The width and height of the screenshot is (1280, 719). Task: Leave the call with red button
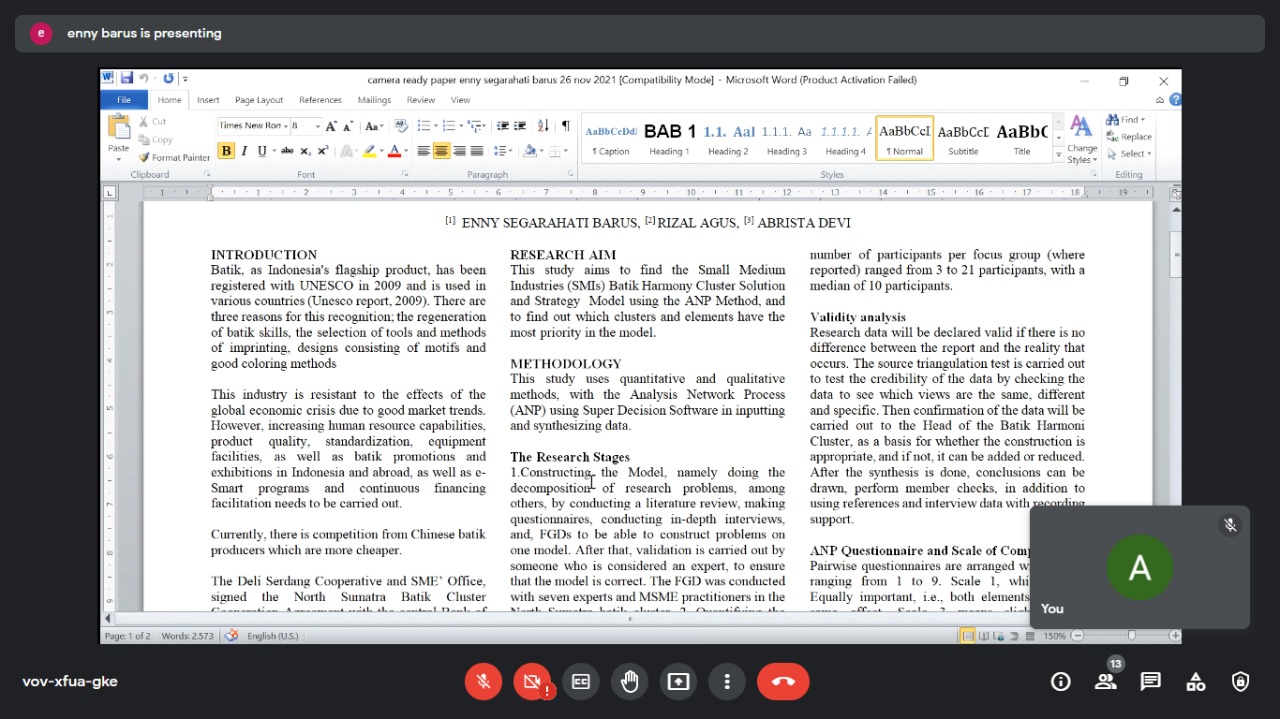click(783, 682)
